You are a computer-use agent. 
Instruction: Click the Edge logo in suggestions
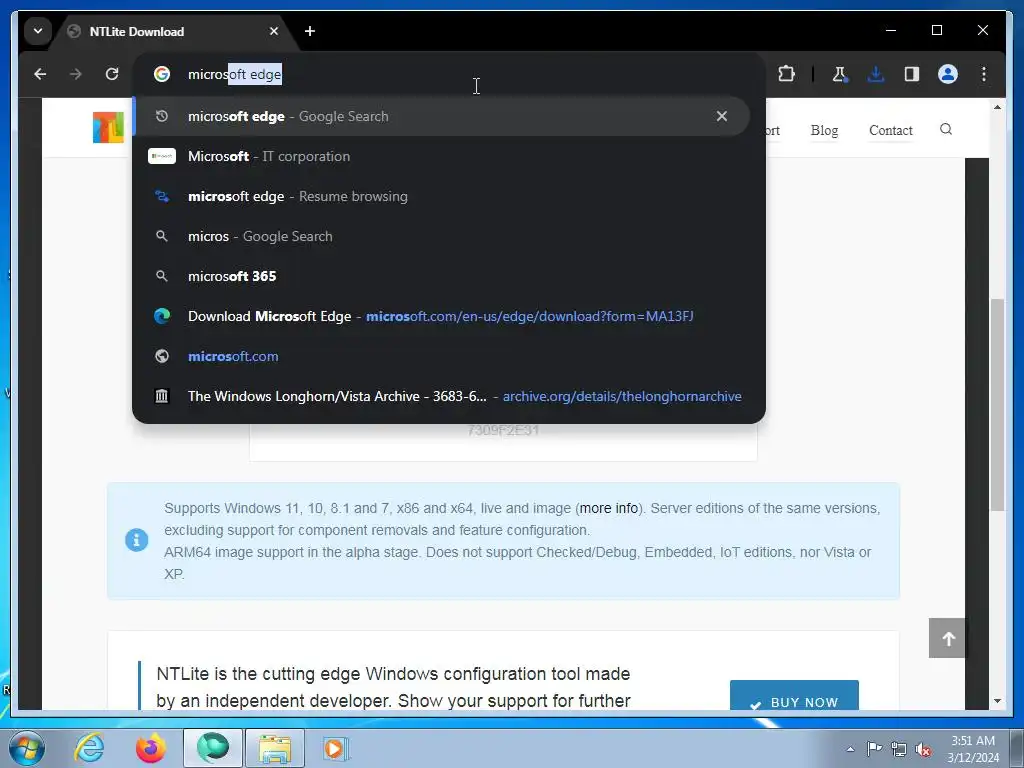tap(162, 316)
